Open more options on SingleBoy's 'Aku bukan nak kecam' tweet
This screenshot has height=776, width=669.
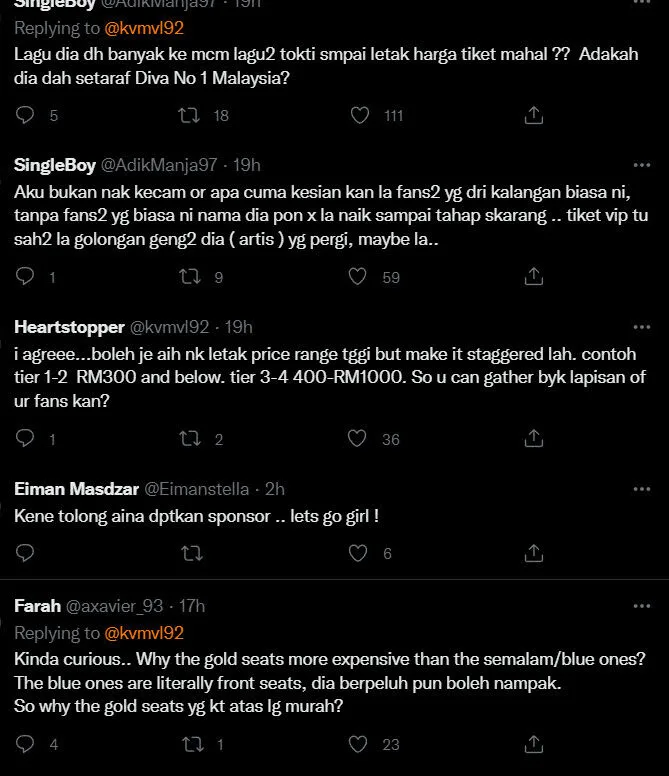tap(641, 164)
